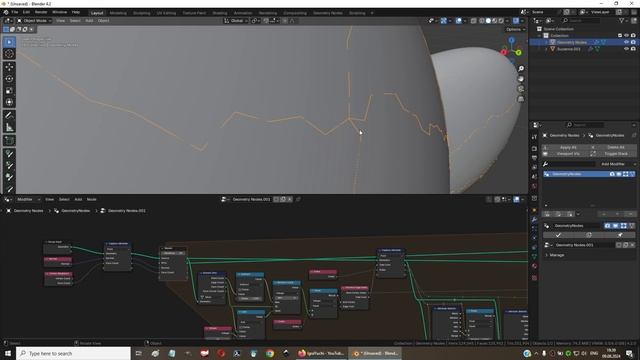The height and width of the screenshot is (360, 640).
Task: Open the outliner filter dropdown
Action: click(x=624, y=20)
